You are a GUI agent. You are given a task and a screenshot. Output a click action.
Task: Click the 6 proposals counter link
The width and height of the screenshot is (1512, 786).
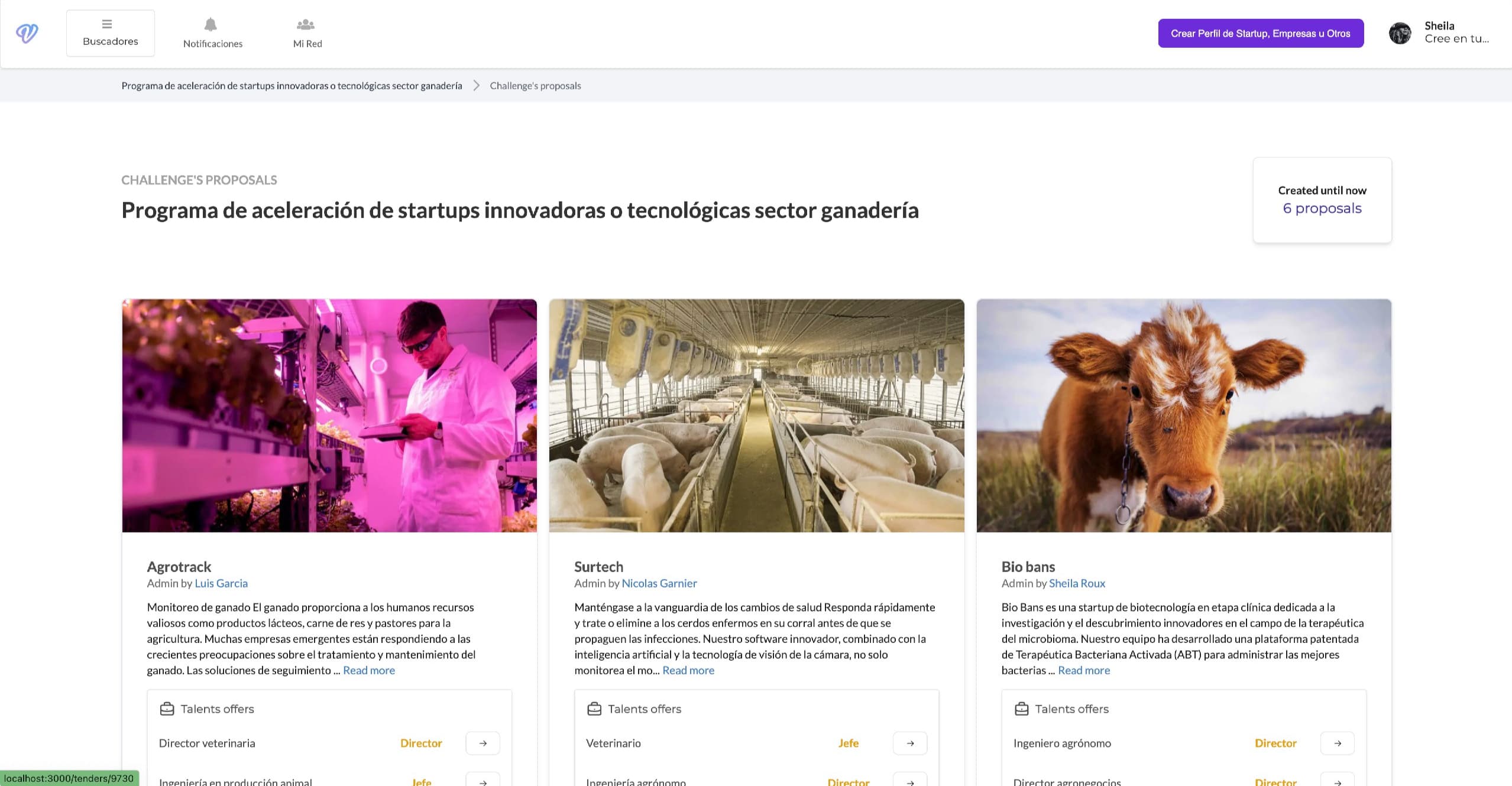coord(1322,208)
